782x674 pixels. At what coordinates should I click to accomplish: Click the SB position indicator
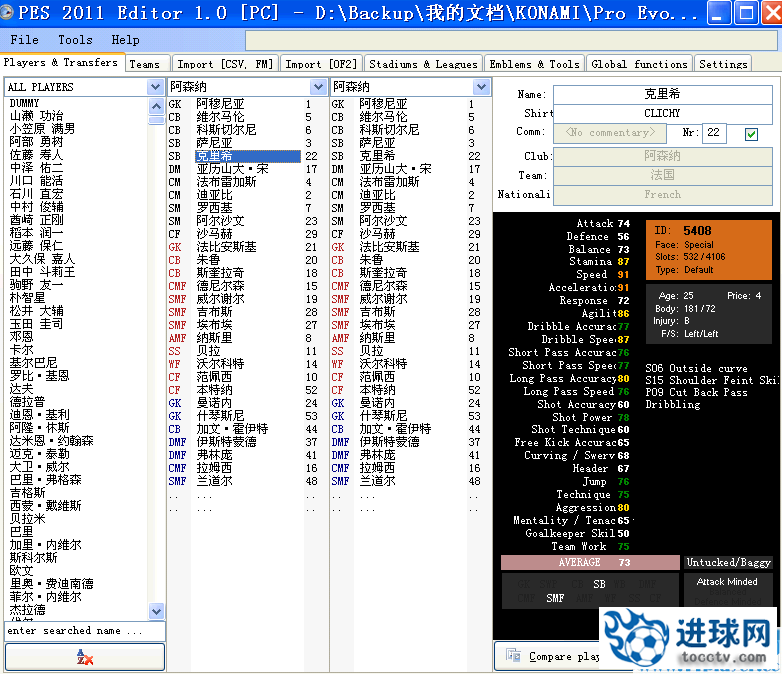[599, 584]
